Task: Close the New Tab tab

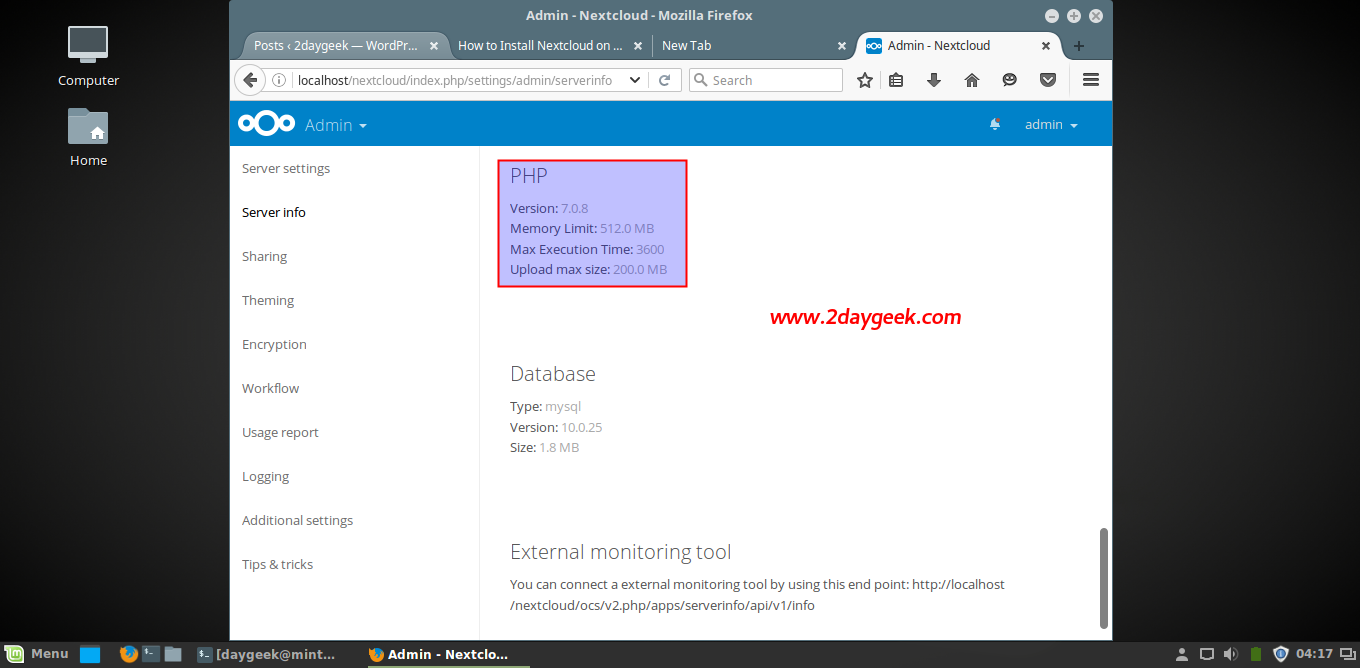Action: pyautogui.click(x=841, y=46)
